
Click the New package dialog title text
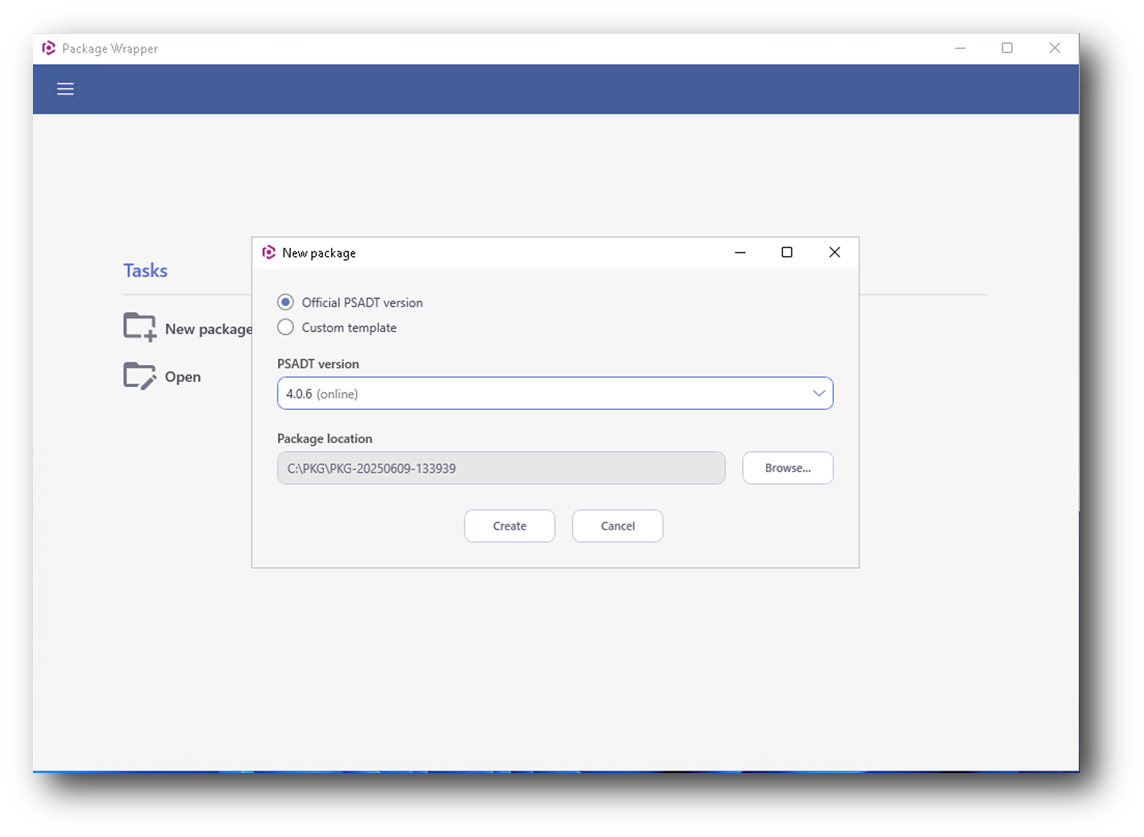[x=319, y=253]
